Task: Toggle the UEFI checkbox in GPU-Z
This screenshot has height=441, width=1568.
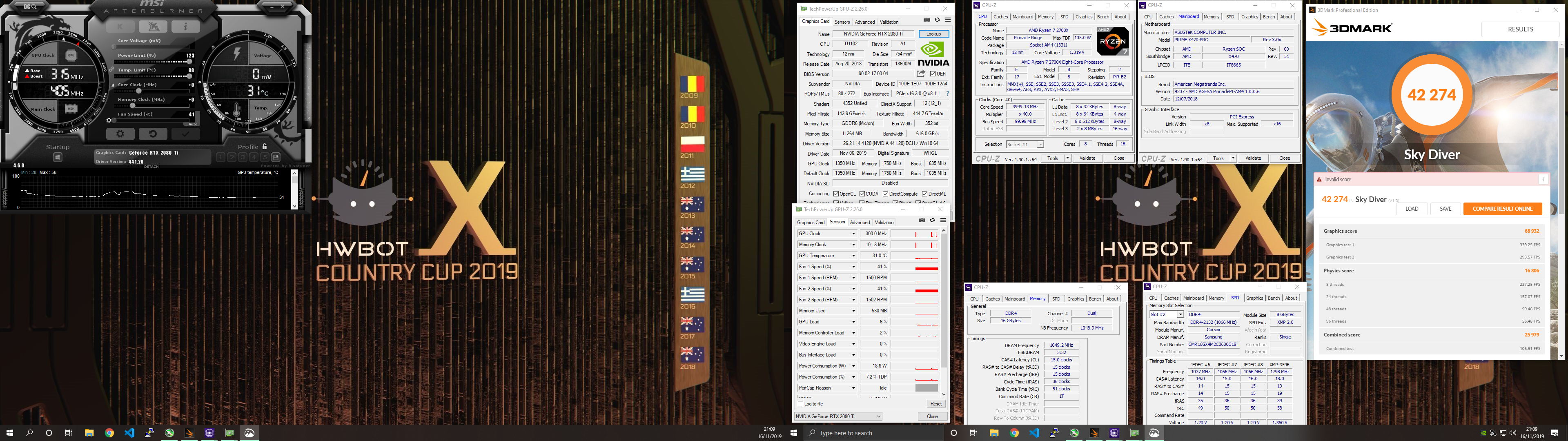Action: click(933, 73)
